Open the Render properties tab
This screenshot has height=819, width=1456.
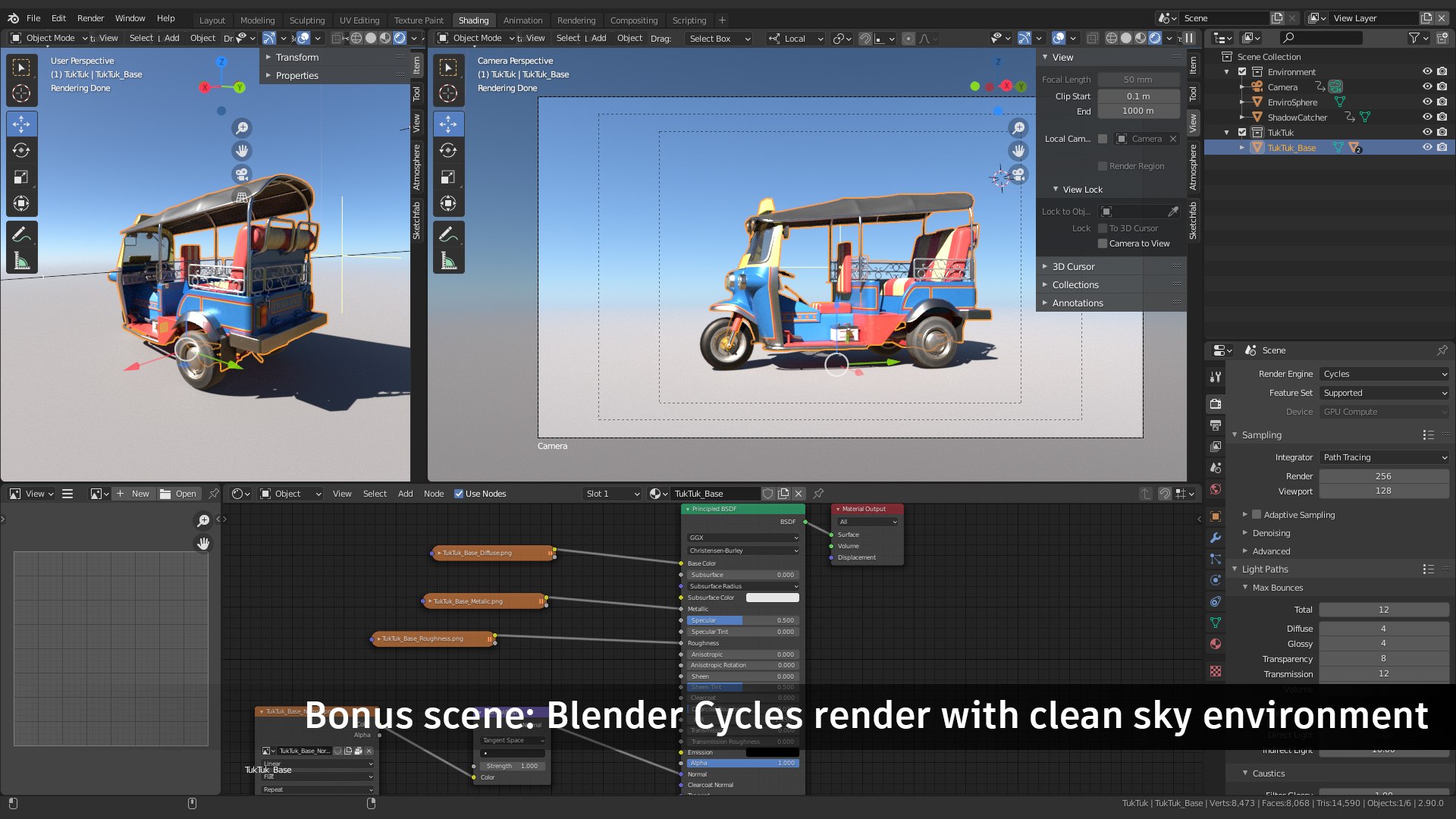[1216, 403]
